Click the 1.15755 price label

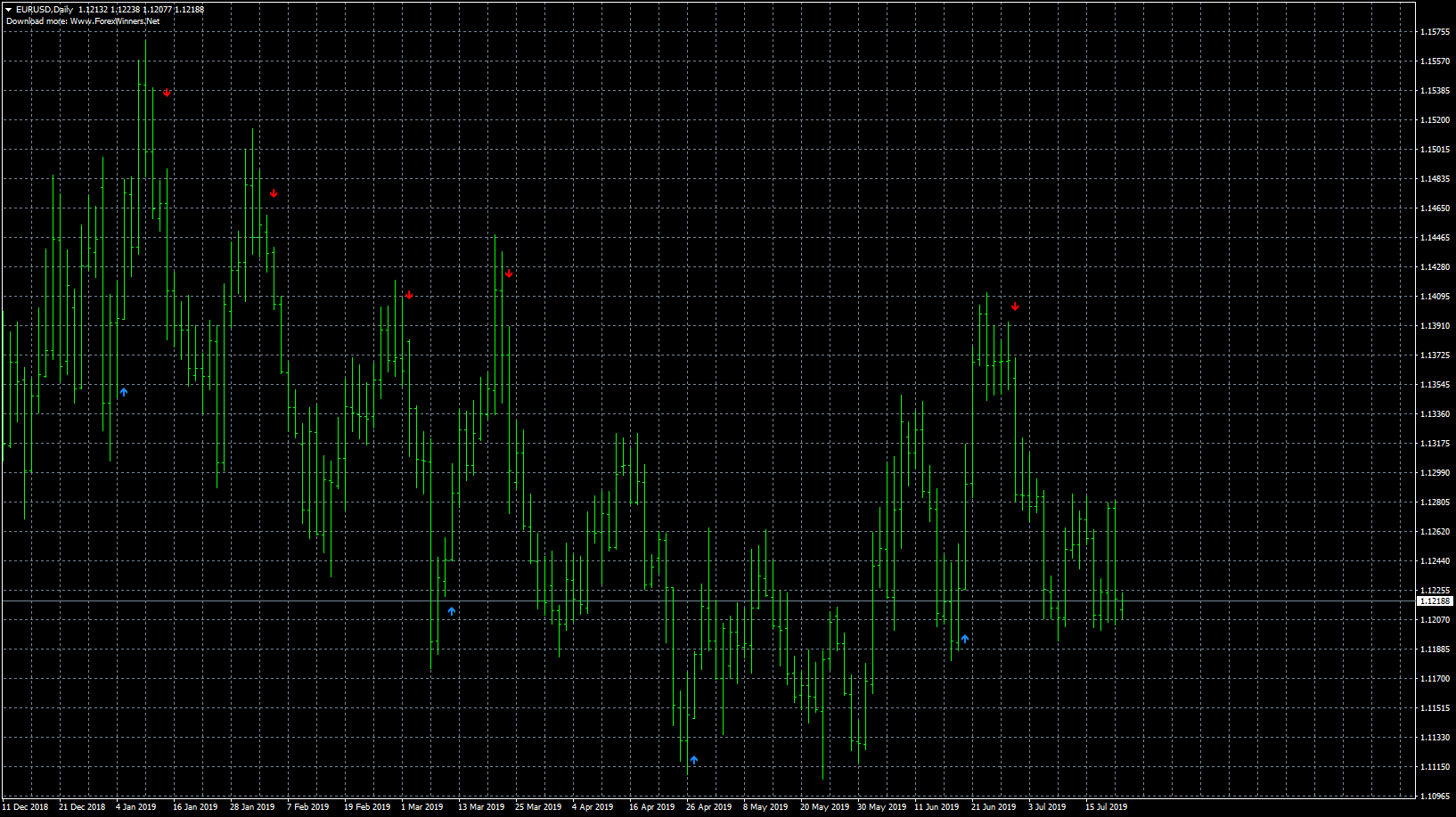click(1435, 32)
